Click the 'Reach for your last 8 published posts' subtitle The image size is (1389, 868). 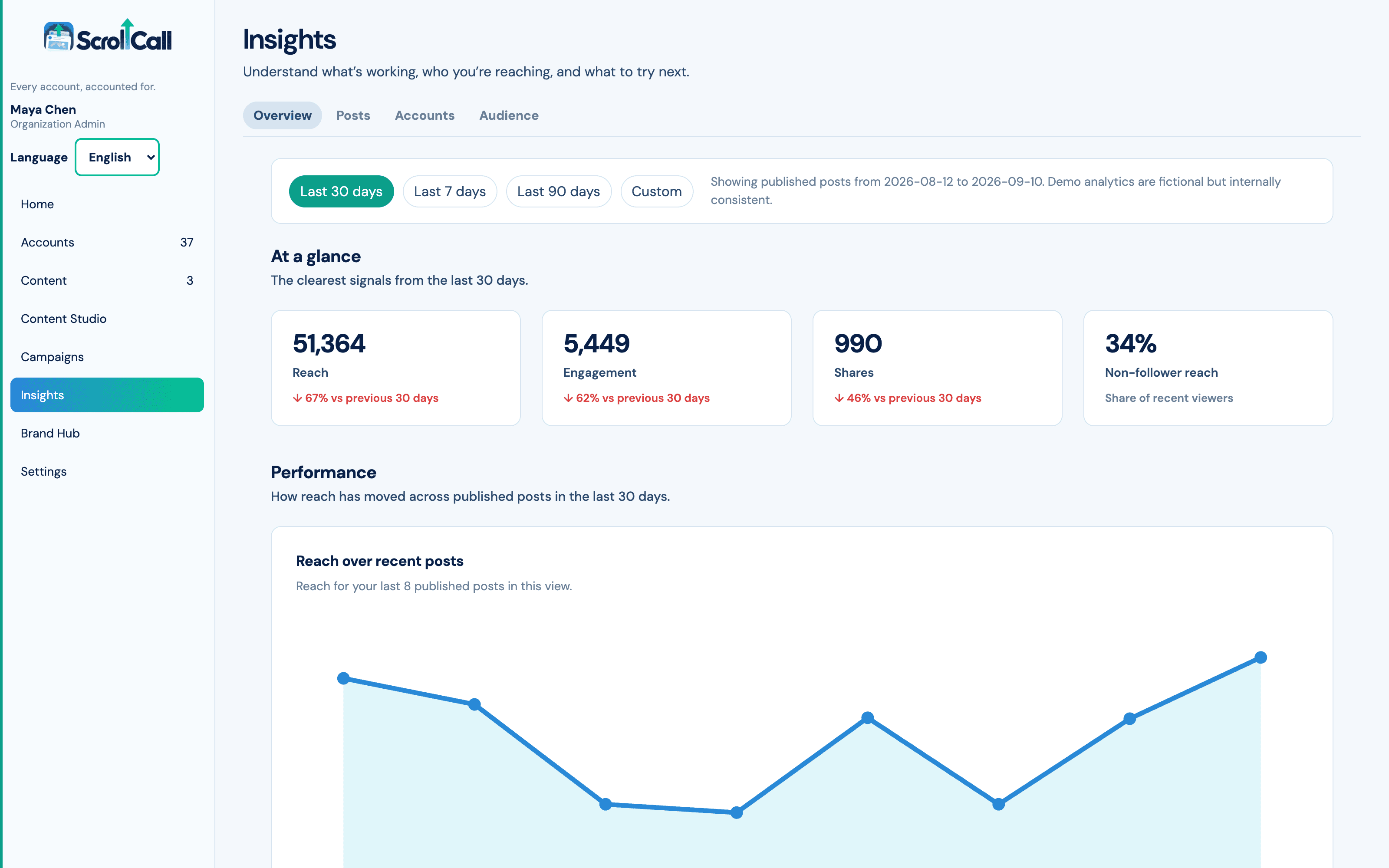tap(434, 586)
